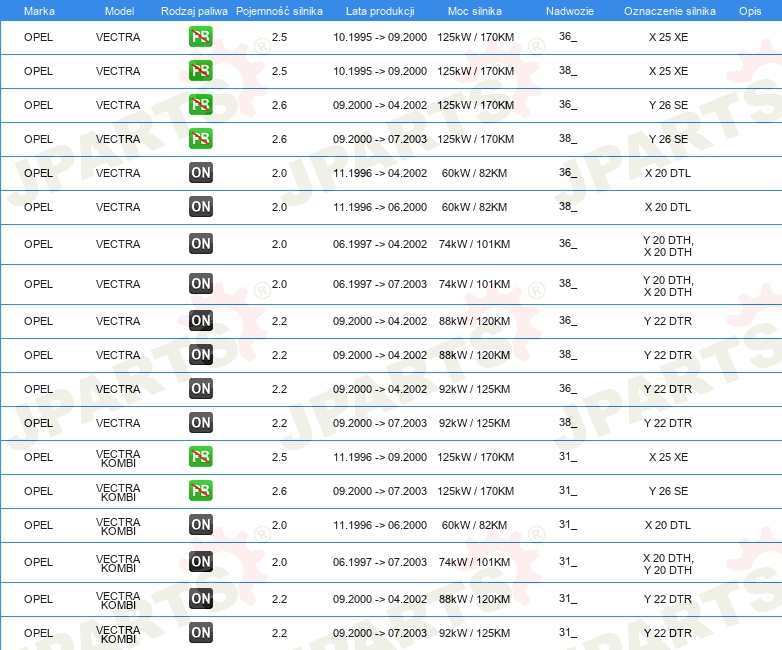Screen dimensions: 782x650
Task: Select diesel ON icon in 88kW body 36_ row
Action: pyautogui.click(x=200, y=321)
